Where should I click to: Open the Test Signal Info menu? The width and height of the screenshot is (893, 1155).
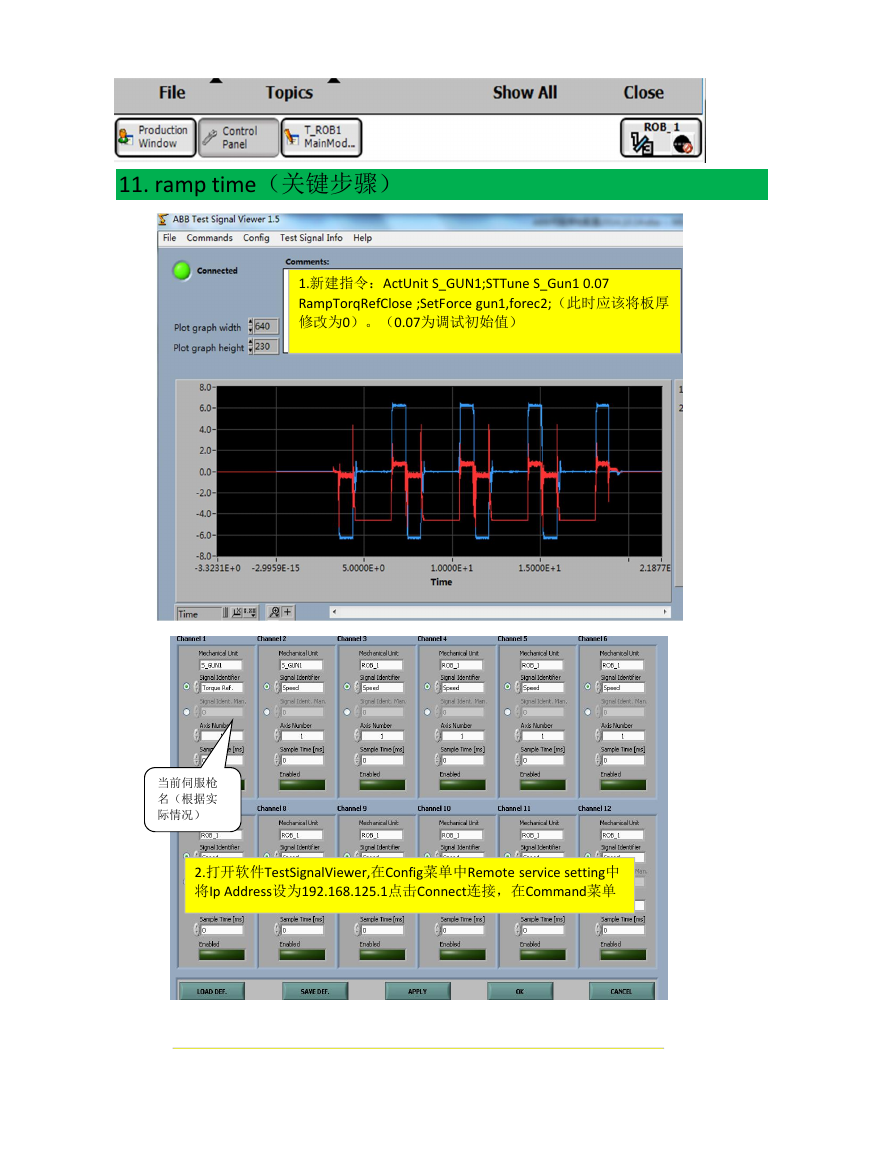pos(311,238)
